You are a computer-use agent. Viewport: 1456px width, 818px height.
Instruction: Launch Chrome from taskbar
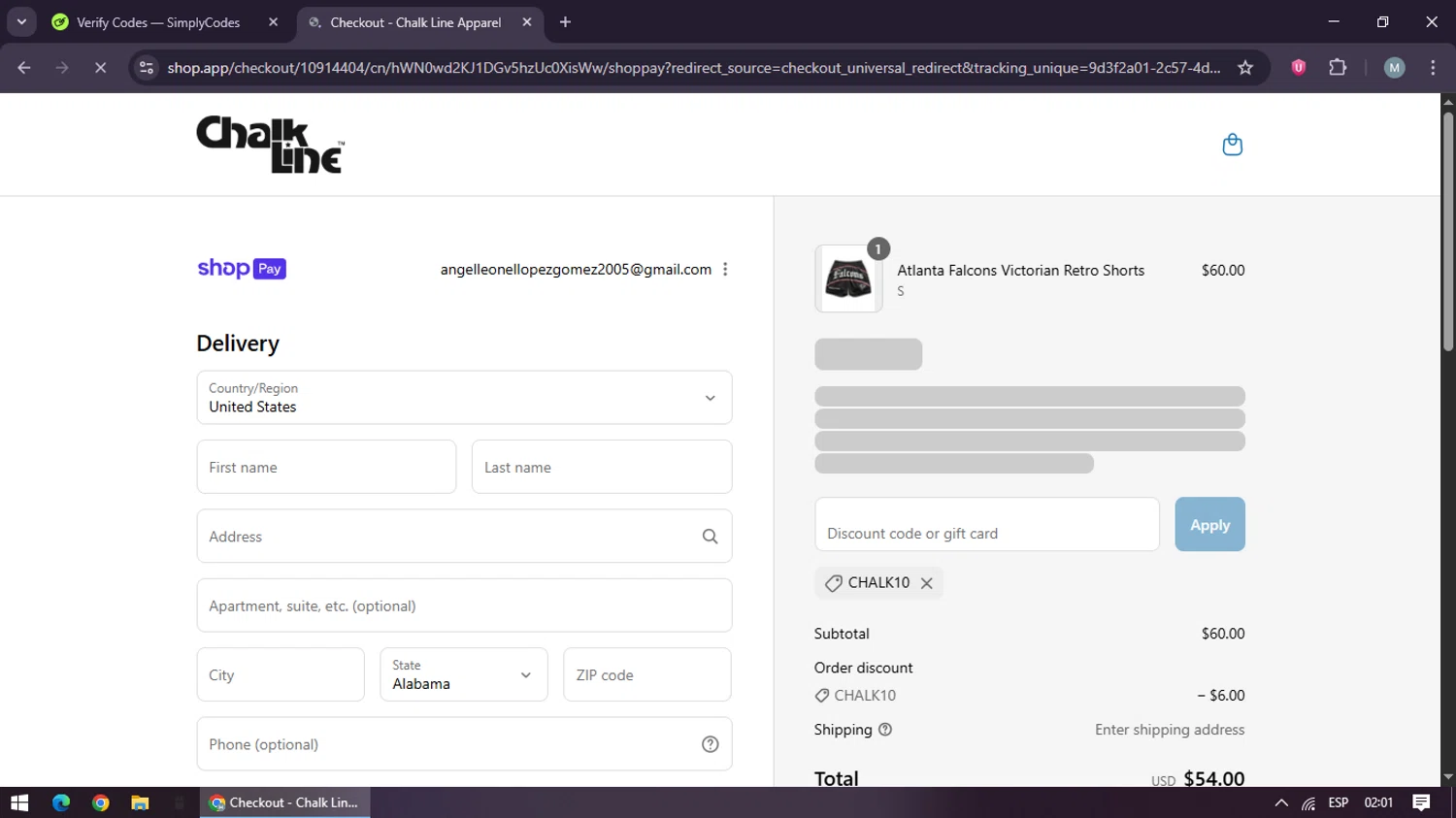tap(100, 802)
